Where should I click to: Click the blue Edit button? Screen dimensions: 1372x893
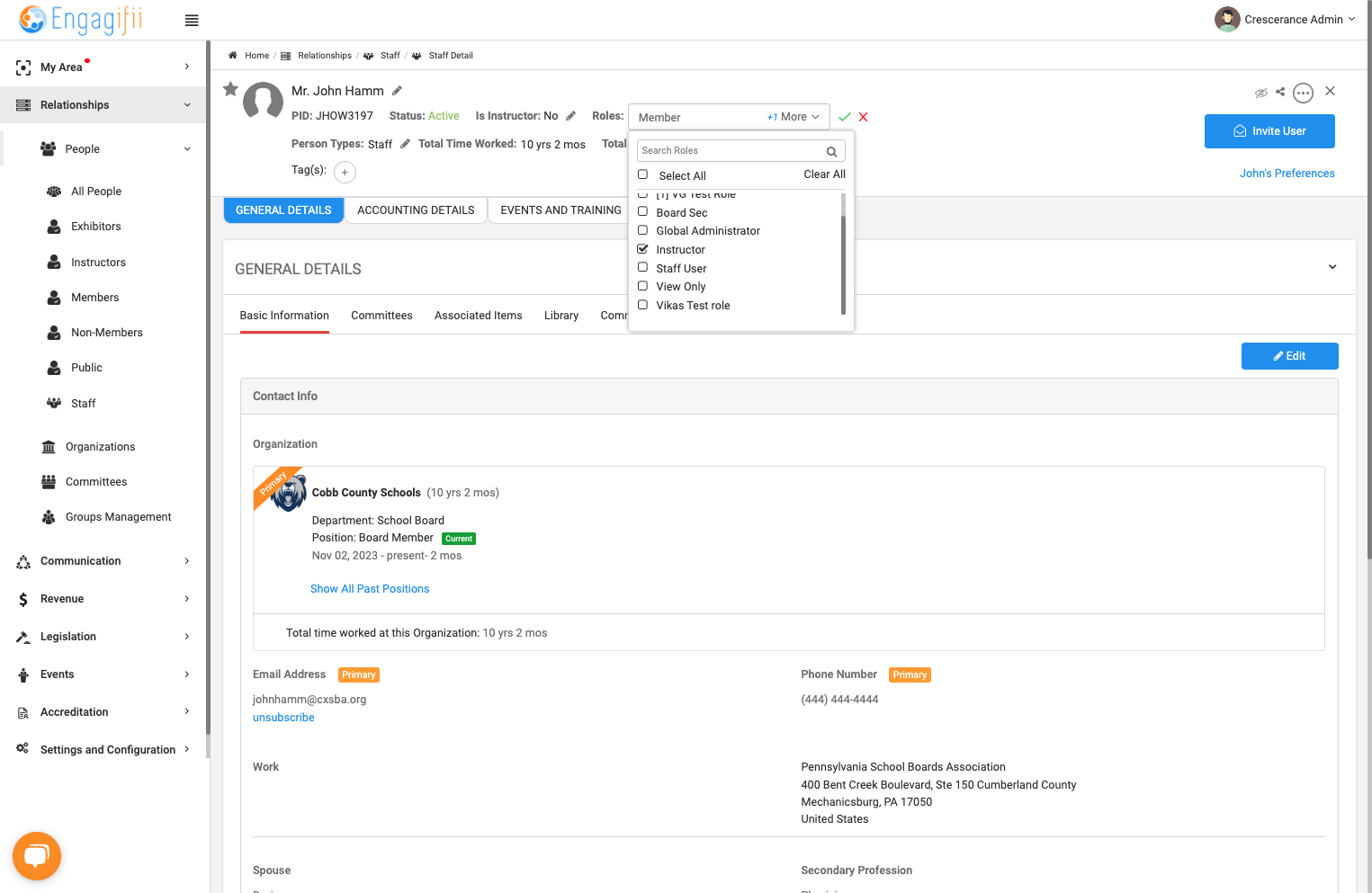(x=1289, y=356)
